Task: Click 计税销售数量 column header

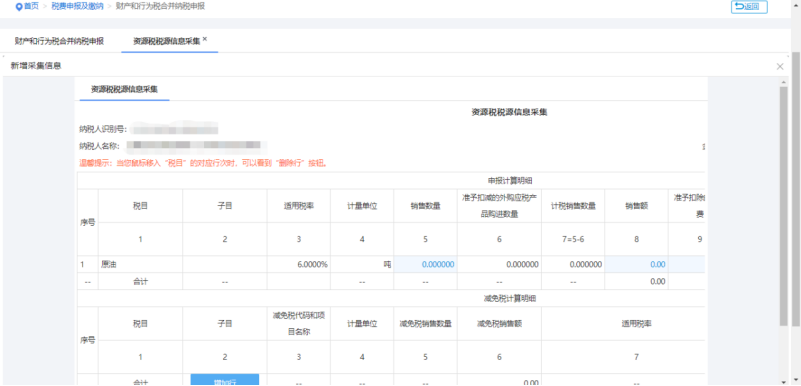Action: [x=573, y=206]
